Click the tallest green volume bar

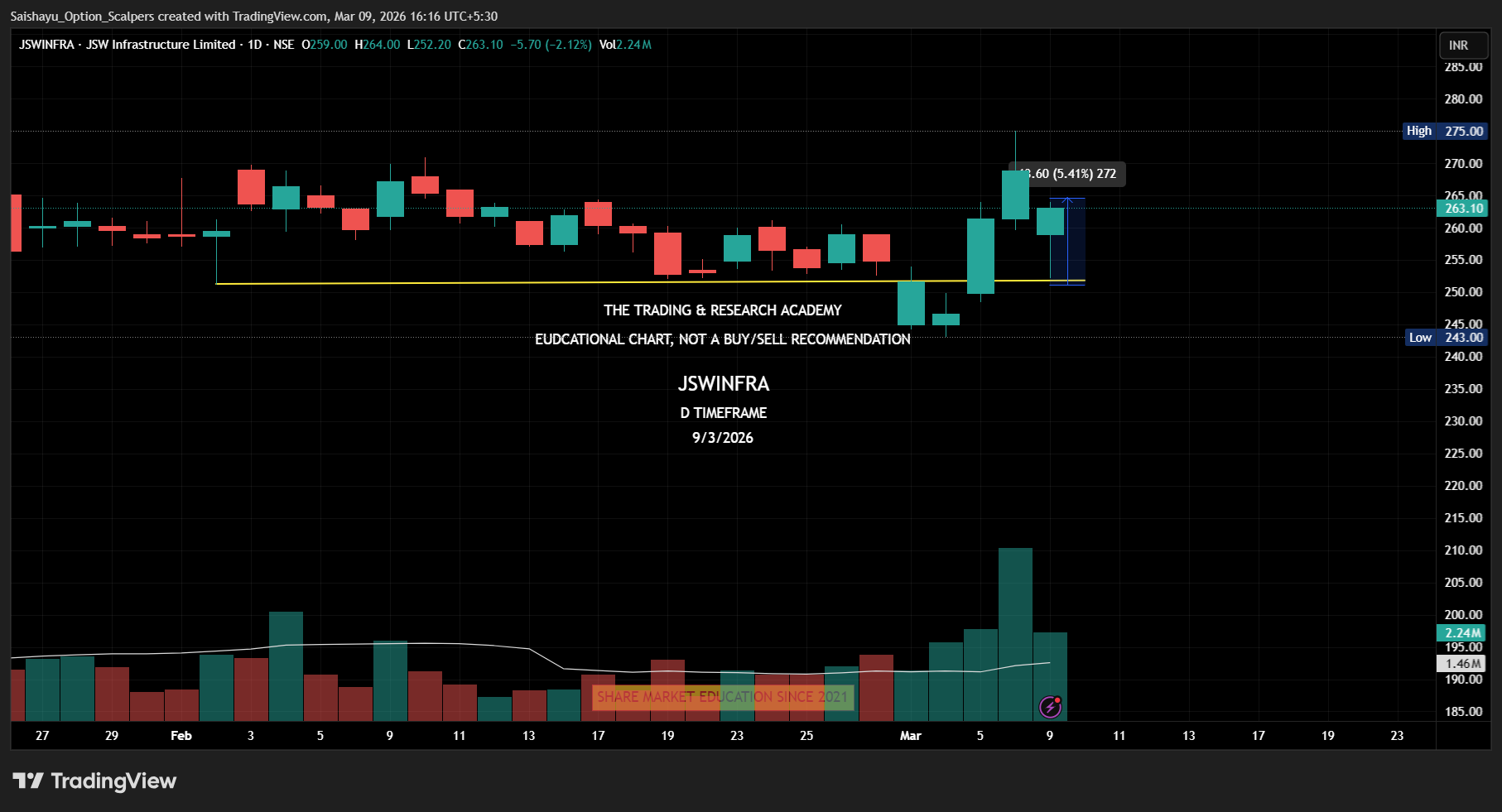click(1015, 634)
